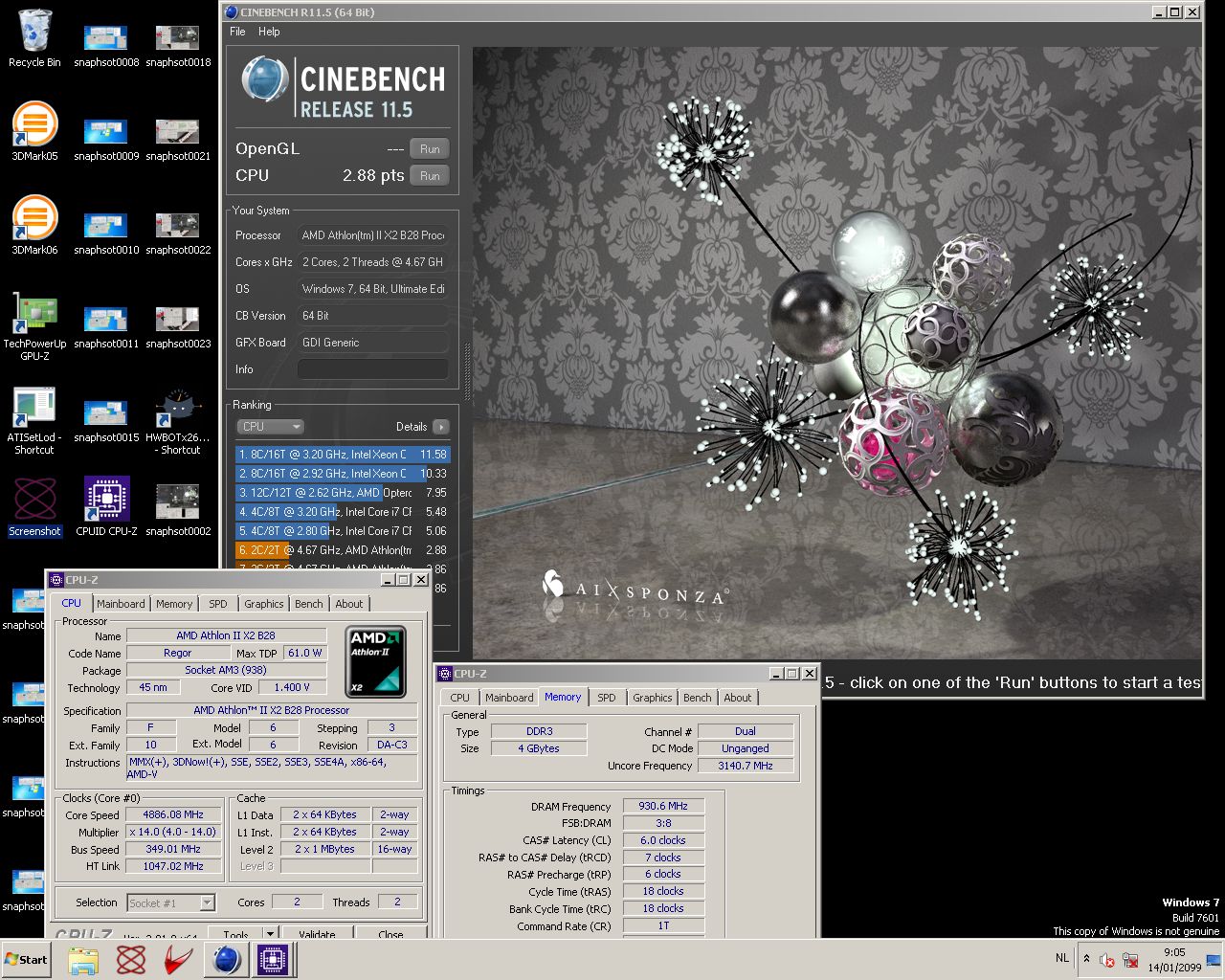Screen dimensions: 1225x980
Task: Select the snaphsot0023 file icon
Action: [178, 326]
